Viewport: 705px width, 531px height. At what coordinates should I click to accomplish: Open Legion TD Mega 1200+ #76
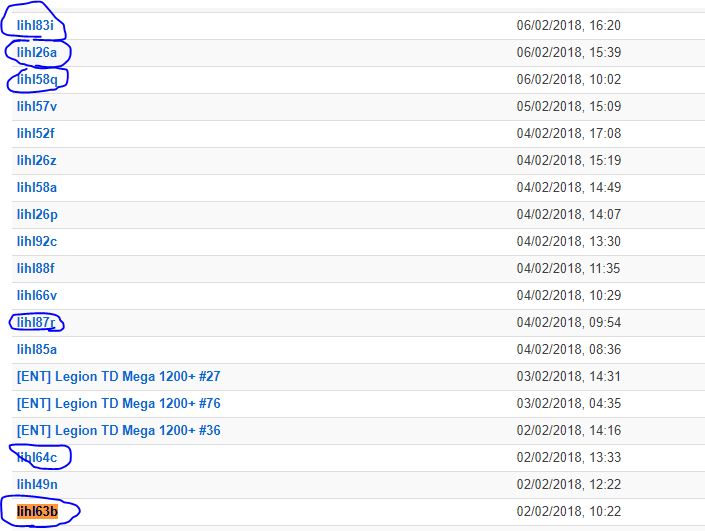[x=119, y=403]
